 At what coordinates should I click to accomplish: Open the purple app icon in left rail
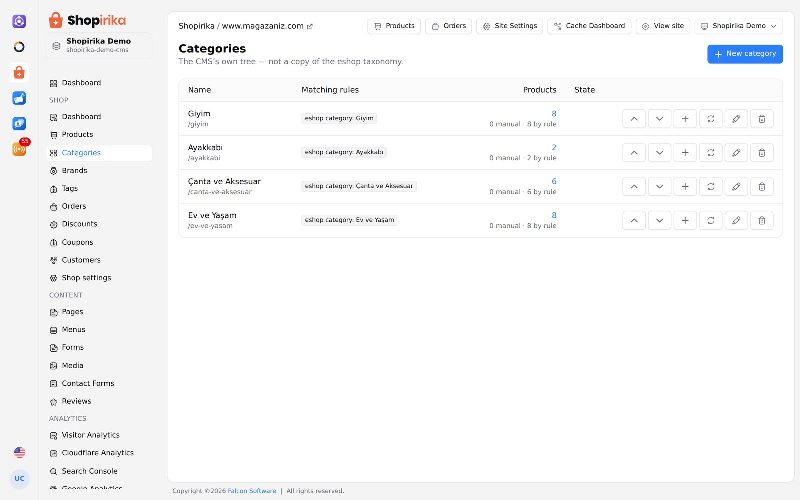(x=19, y=21)
